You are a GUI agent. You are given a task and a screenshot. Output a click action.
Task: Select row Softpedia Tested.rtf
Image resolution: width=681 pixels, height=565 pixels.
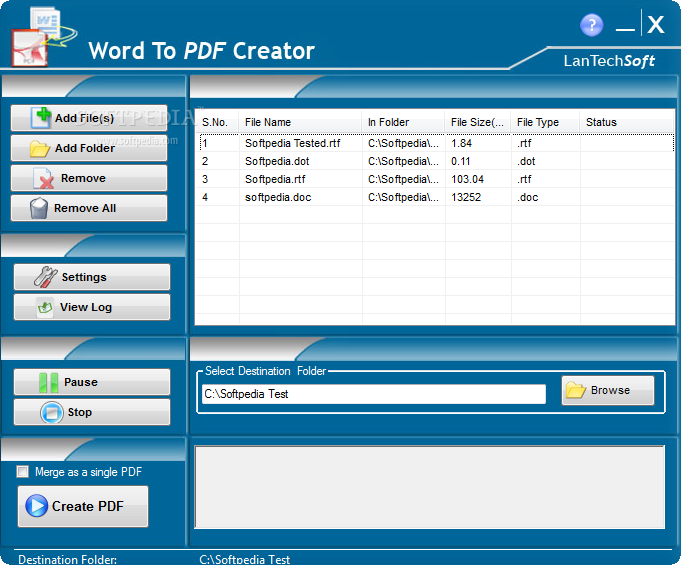[436, 143]
